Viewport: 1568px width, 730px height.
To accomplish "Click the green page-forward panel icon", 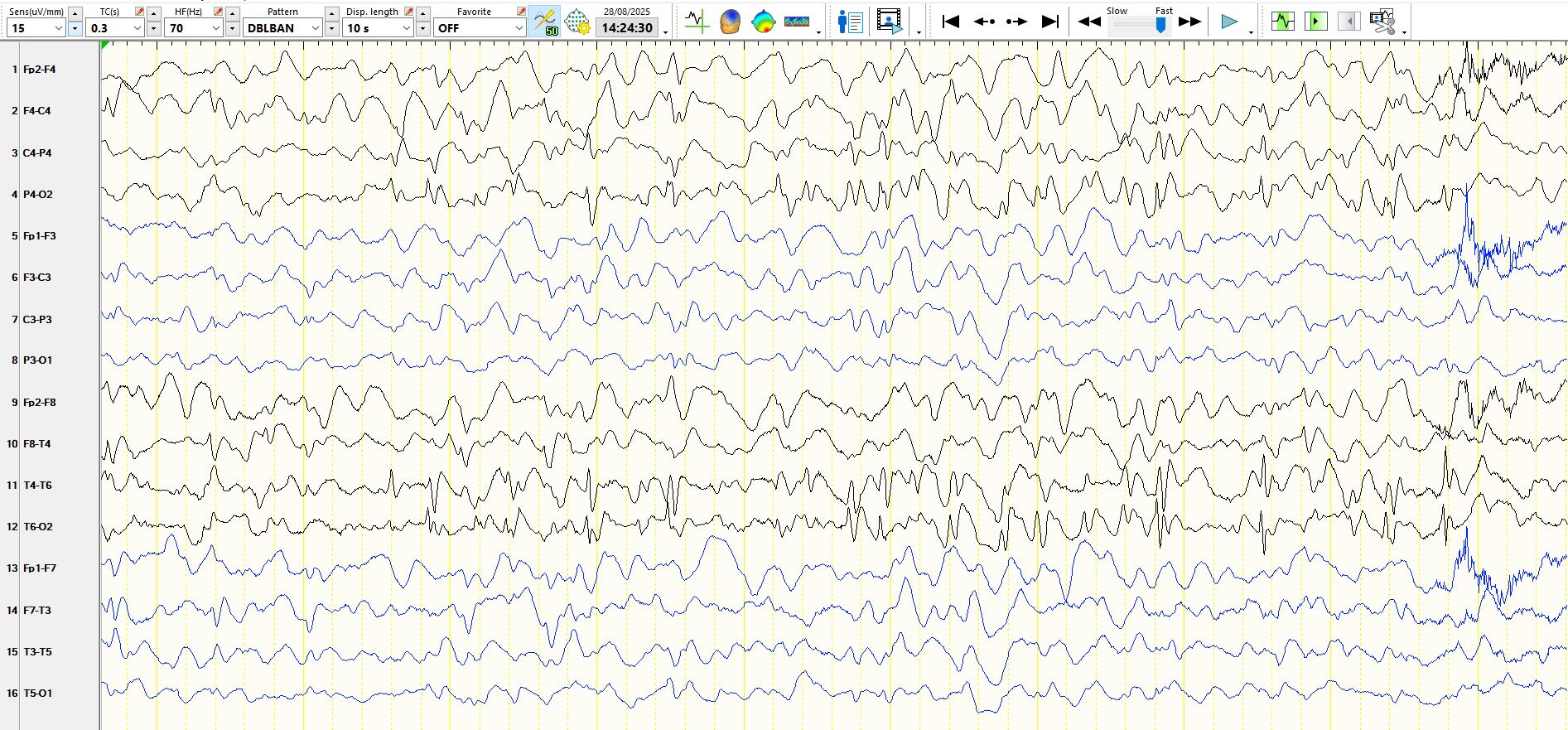I will 1315,22.
